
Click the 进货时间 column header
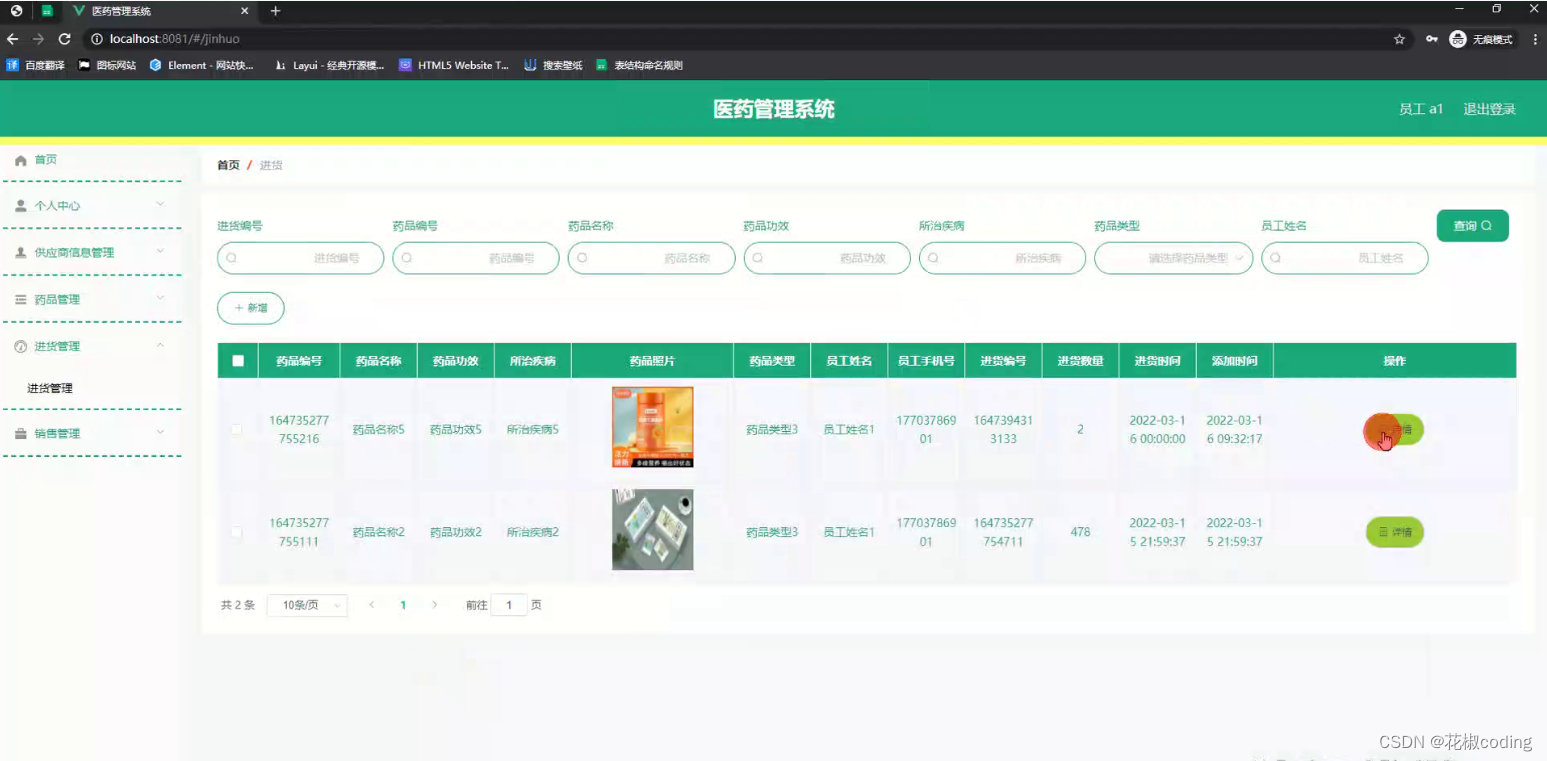tap(1157, 361)
